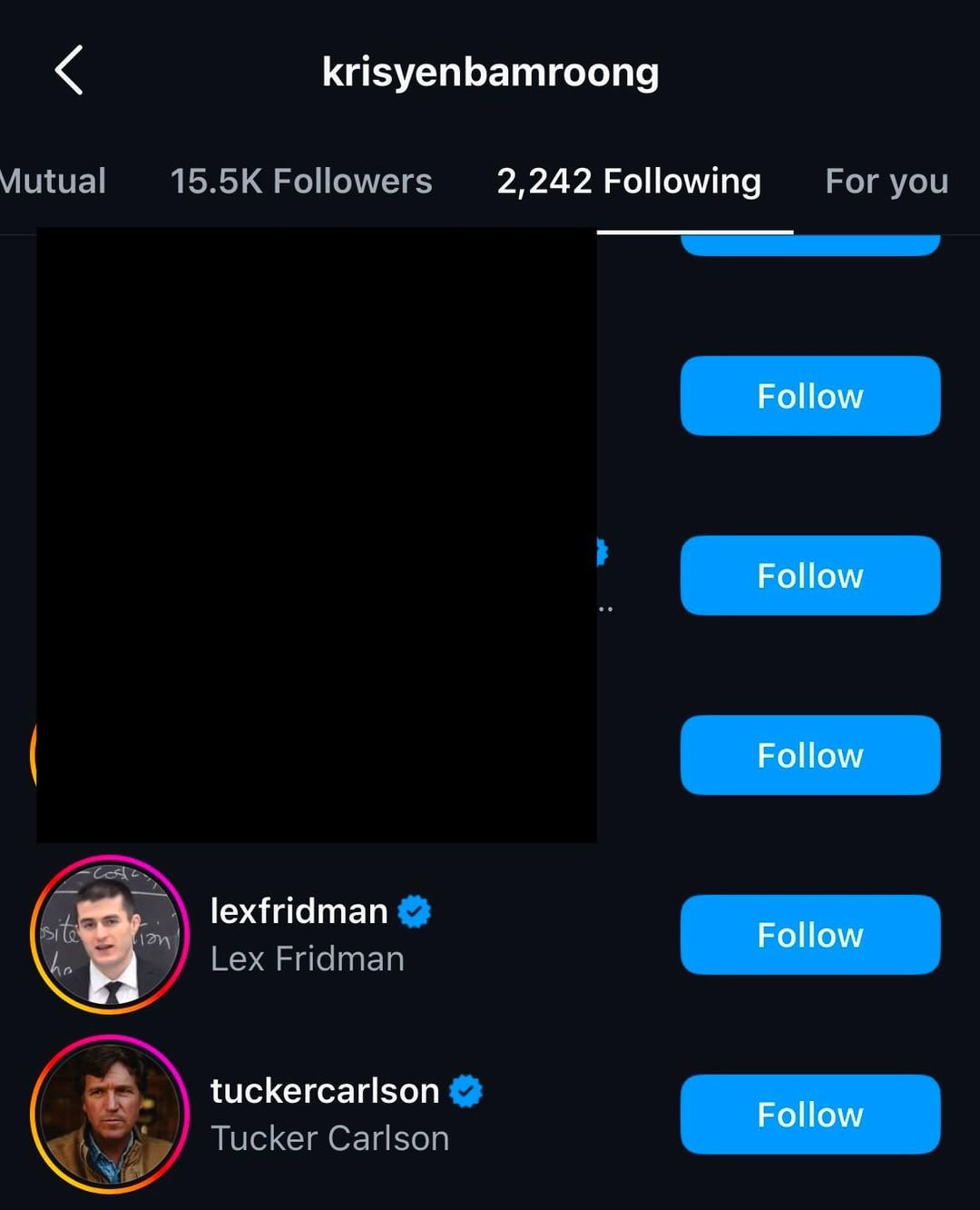Open the tuckercarlson username link
This screenshot has width=980, height=1210.
coord(325,1090)
